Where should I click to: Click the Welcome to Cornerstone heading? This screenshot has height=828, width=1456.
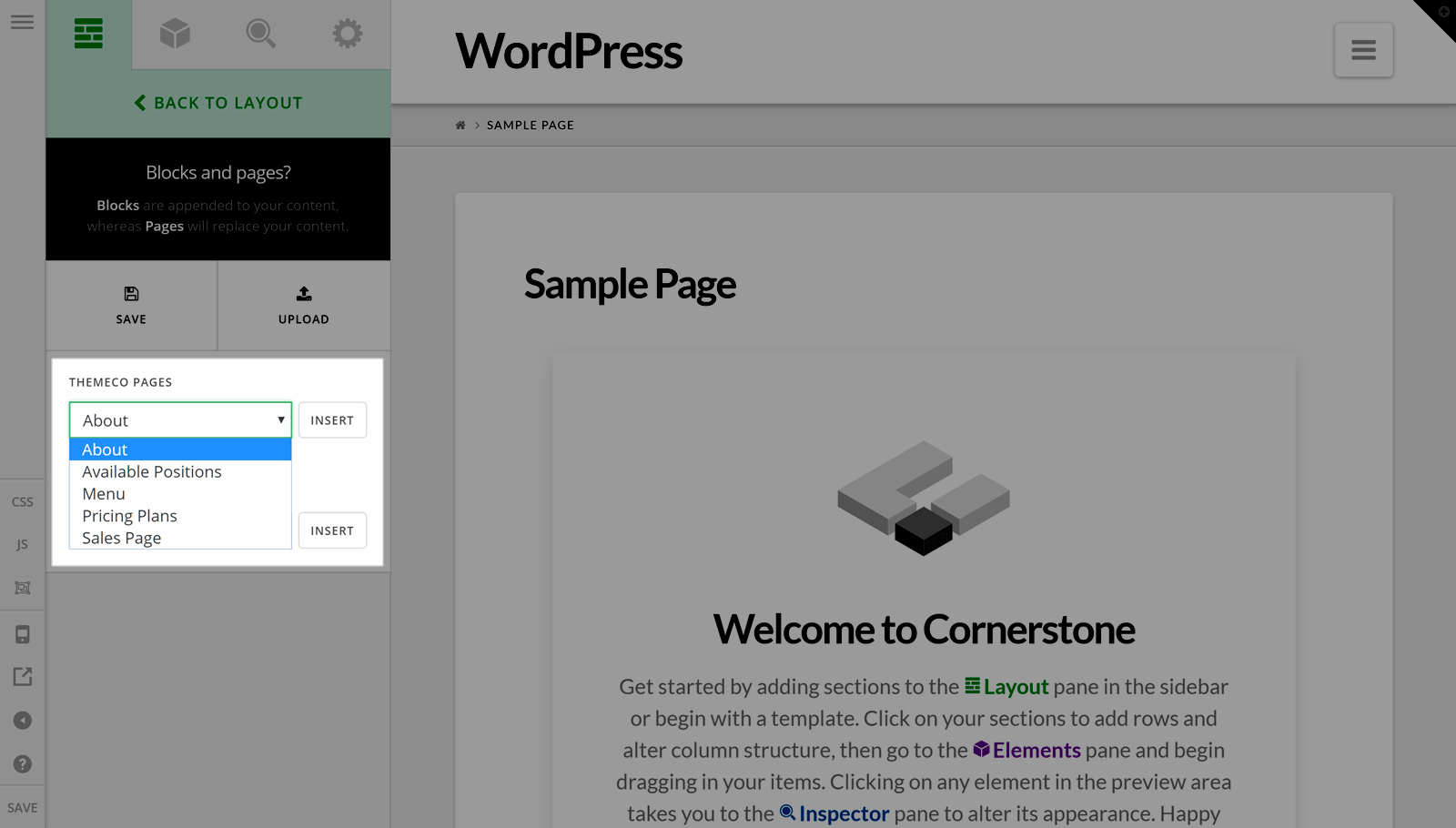pyautogui.click(x=924, y=630)
